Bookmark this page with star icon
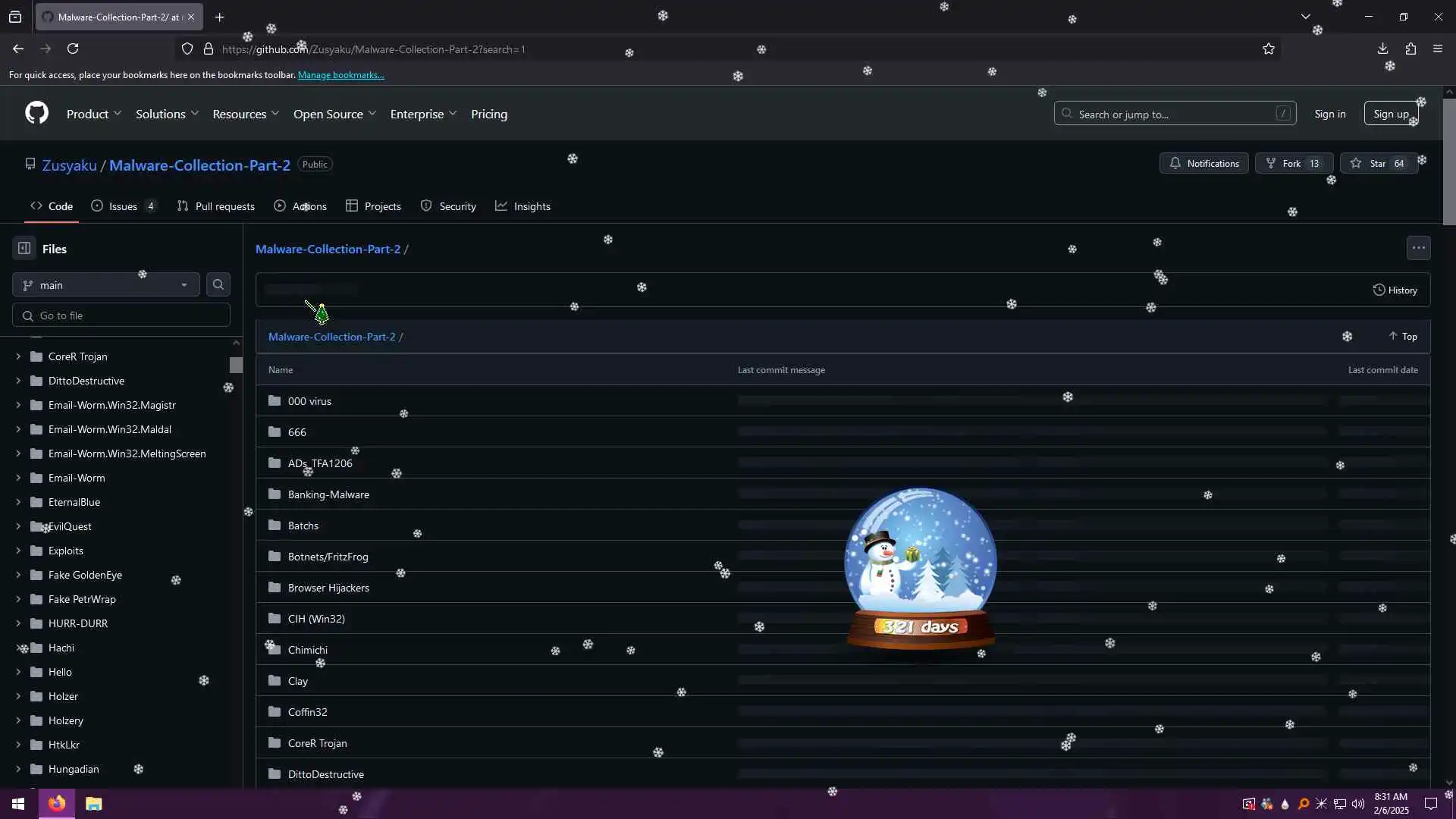Viewport: 1456px width, 819px height. pyautogui.click(x=1269, y=49)
